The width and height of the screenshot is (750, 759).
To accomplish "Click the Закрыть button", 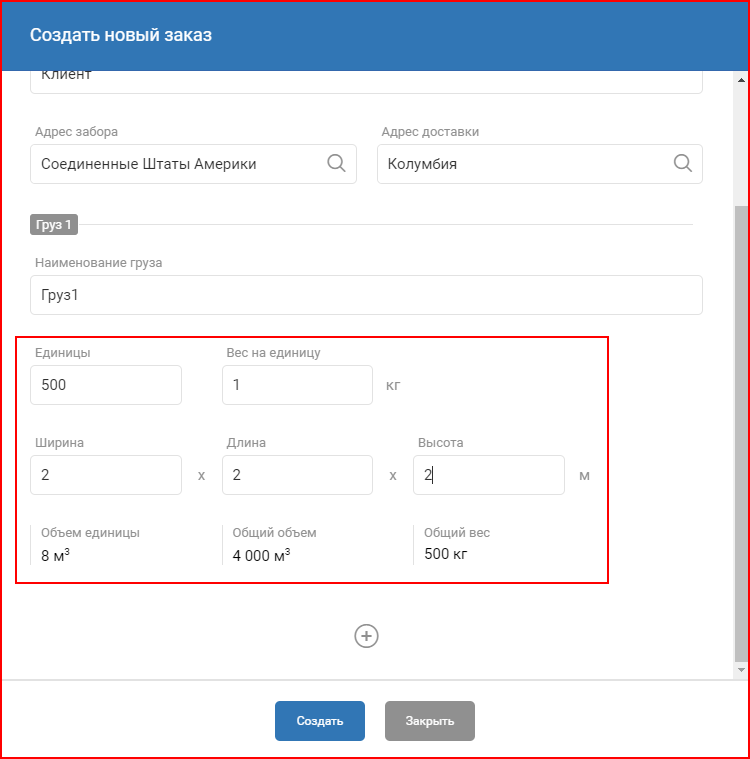I will click(429, 720).
